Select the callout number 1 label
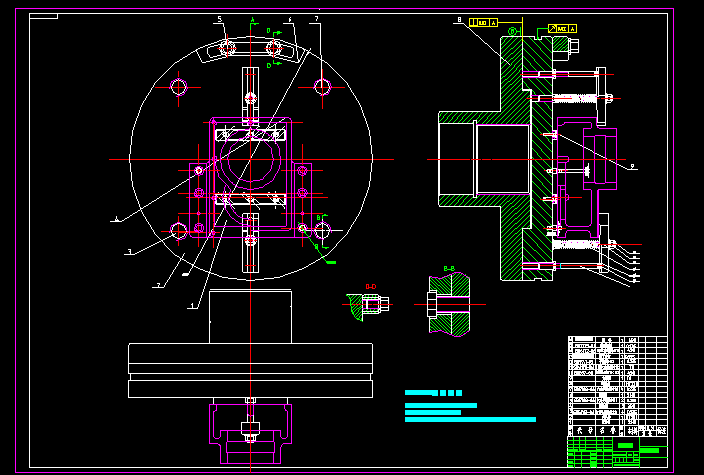 [x=193, y=306]
